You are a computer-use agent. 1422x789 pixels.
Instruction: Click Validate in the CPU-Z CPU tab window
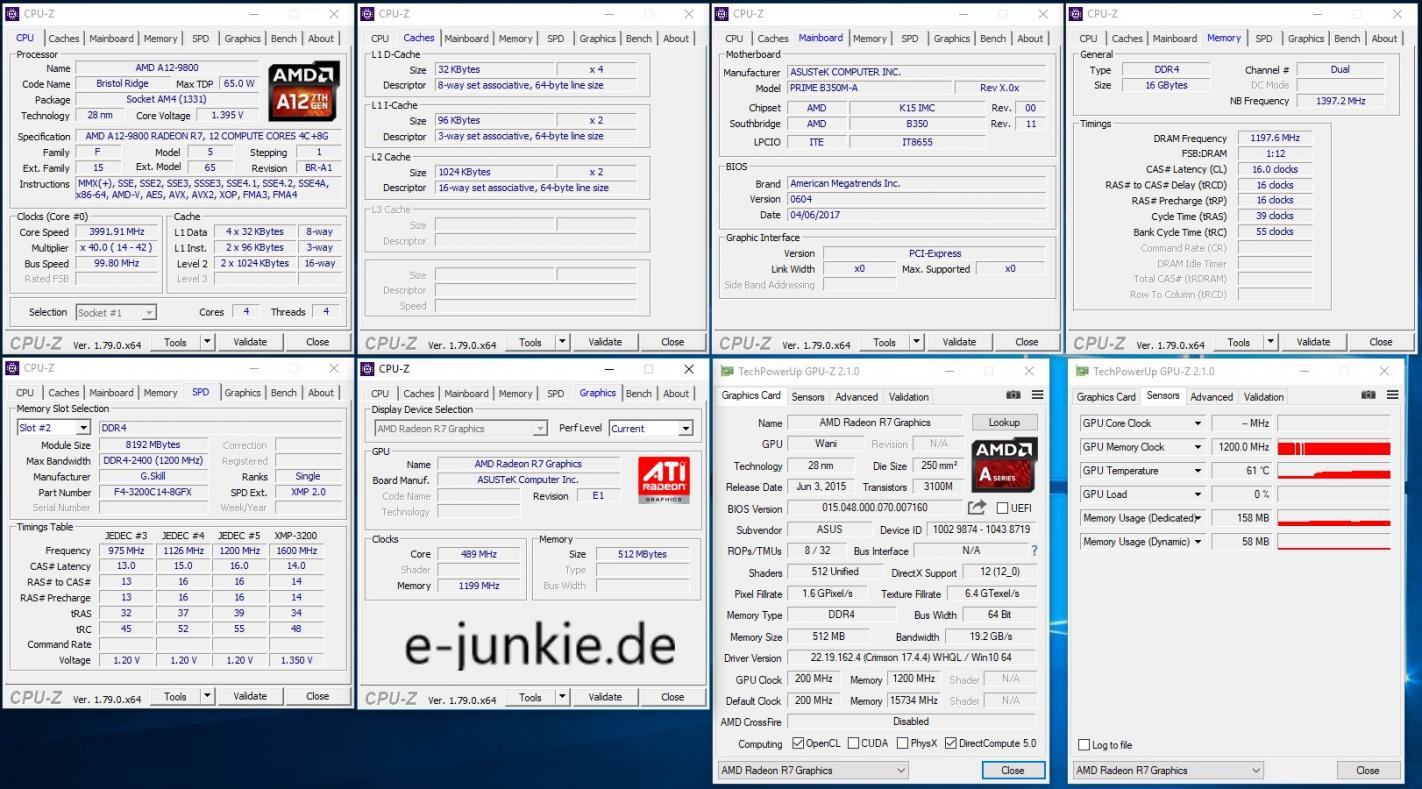point(250,342)
